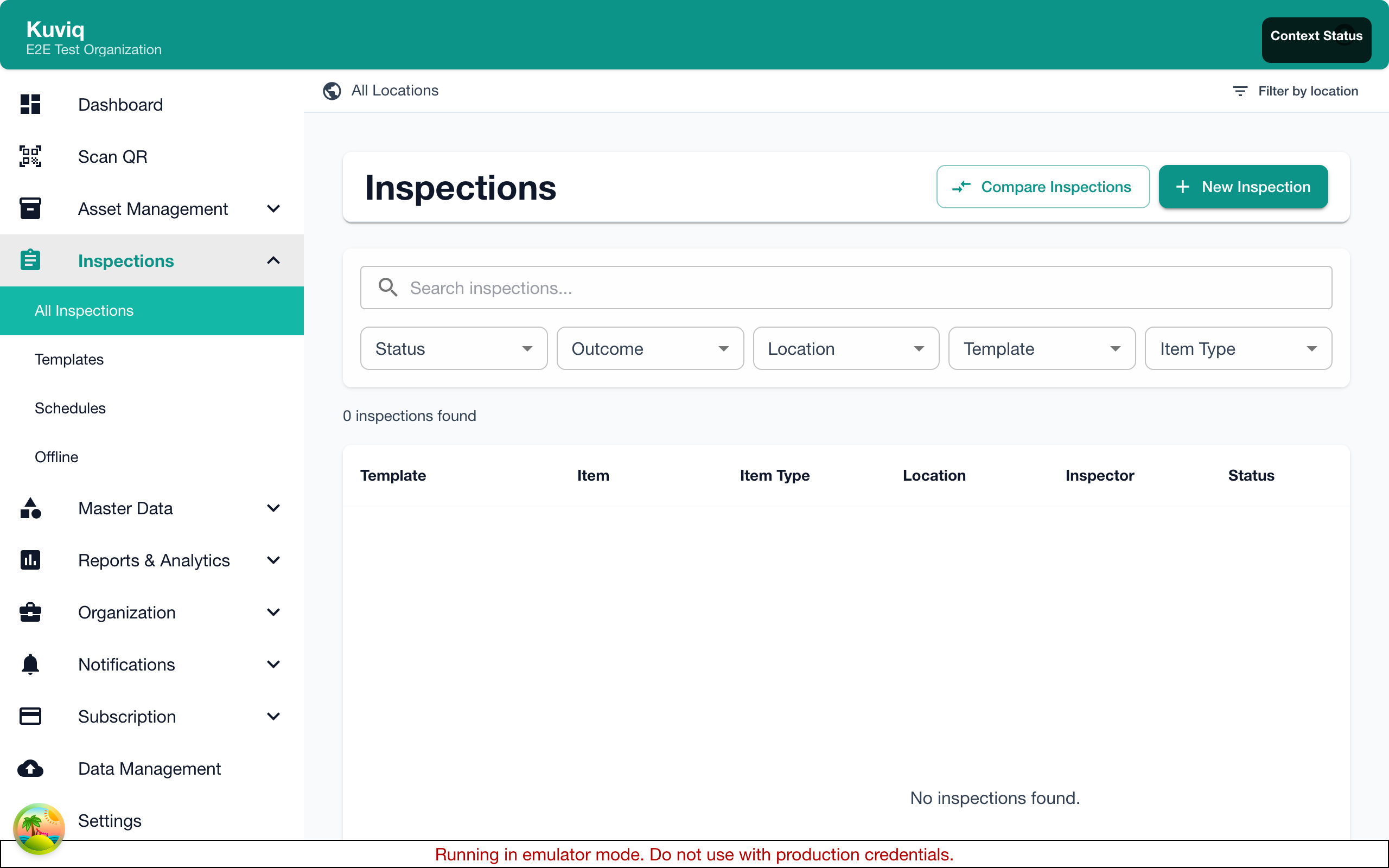
Task: Click the plus icon on New Inspection
Action: pos(1182,187)
